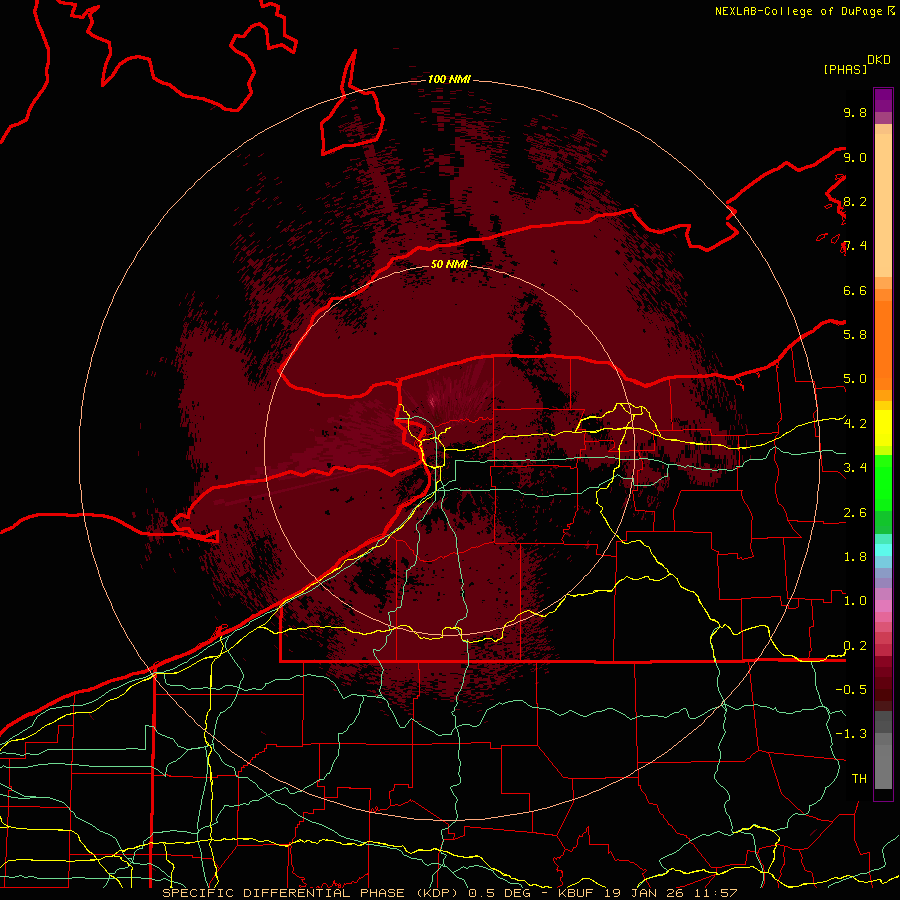This screenshot has width=900, height=900.
Task: Click the 50 NMI range ring label
Action: tap(449, 264)
